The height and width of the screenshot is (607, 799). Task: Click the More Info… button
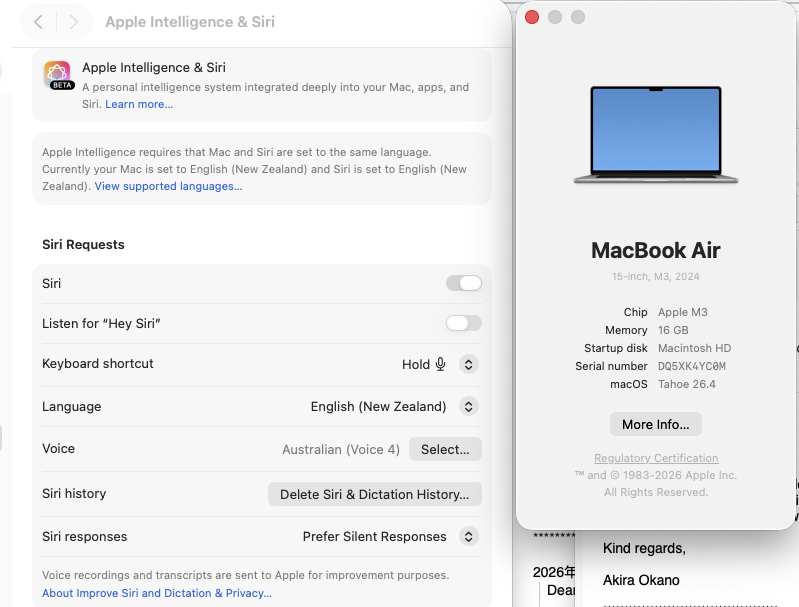coord(656,424)
